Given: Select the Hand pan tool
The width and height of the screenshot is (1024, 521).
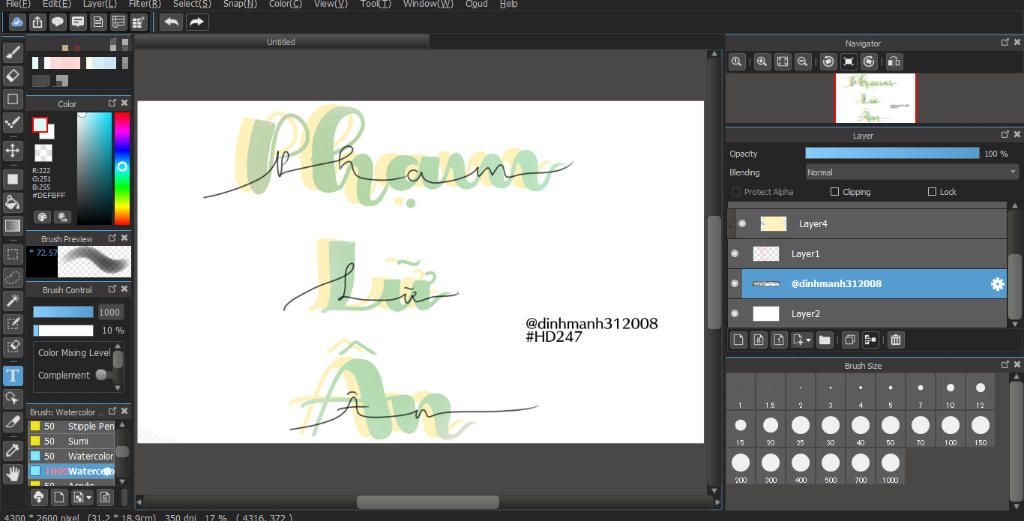Looking at the screenshot, I should tap(12, 473).
